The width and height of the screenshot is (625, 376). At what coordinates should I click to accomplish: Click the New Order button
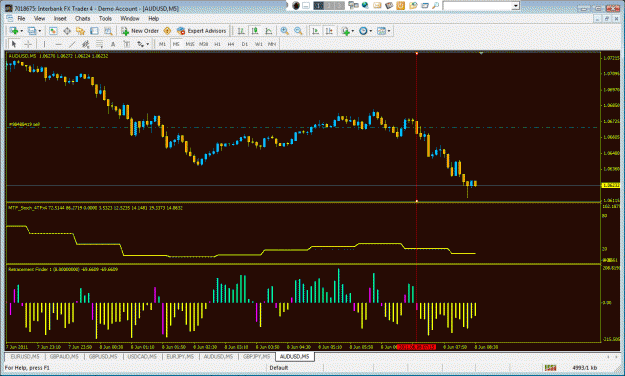click(x=140, y=31)
